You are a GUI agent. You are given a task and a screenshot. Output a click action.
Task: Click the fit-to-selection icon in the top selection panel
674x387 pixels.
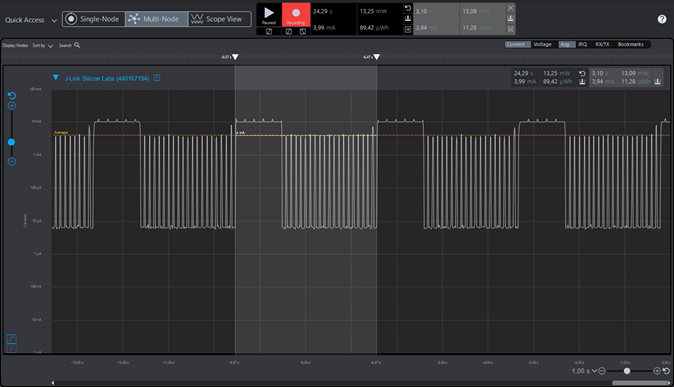[510, 29]
